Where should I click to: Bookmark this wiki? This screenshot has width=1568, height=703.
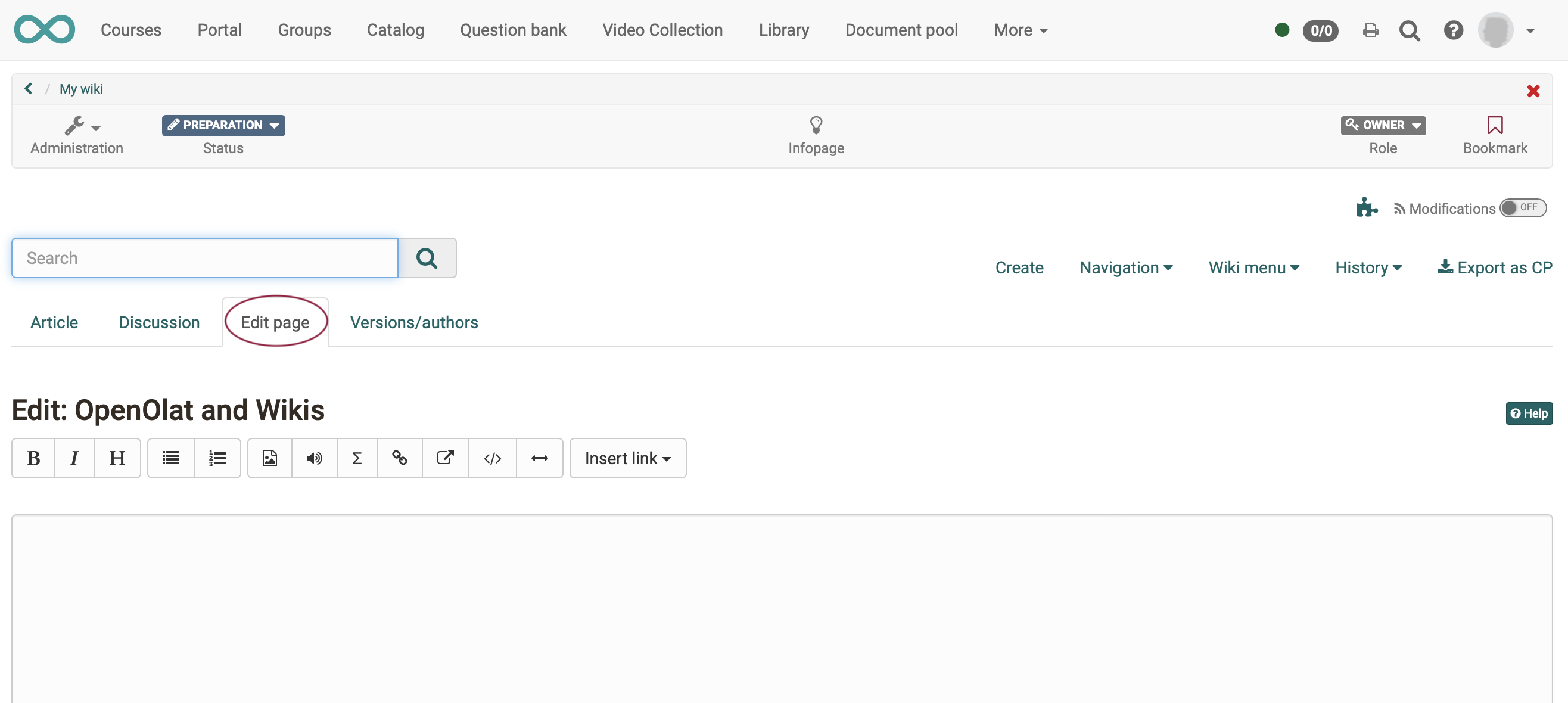click(x=1494, y=134)
